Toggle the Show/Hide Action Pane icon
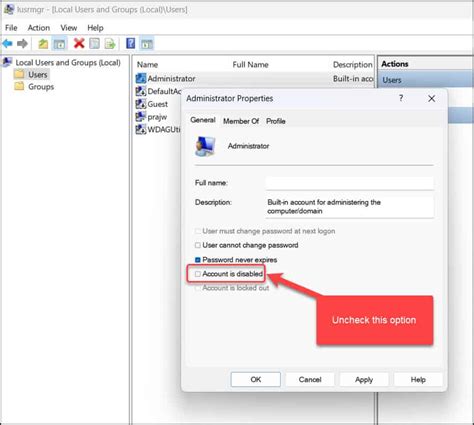 click(x=147, y=44)
